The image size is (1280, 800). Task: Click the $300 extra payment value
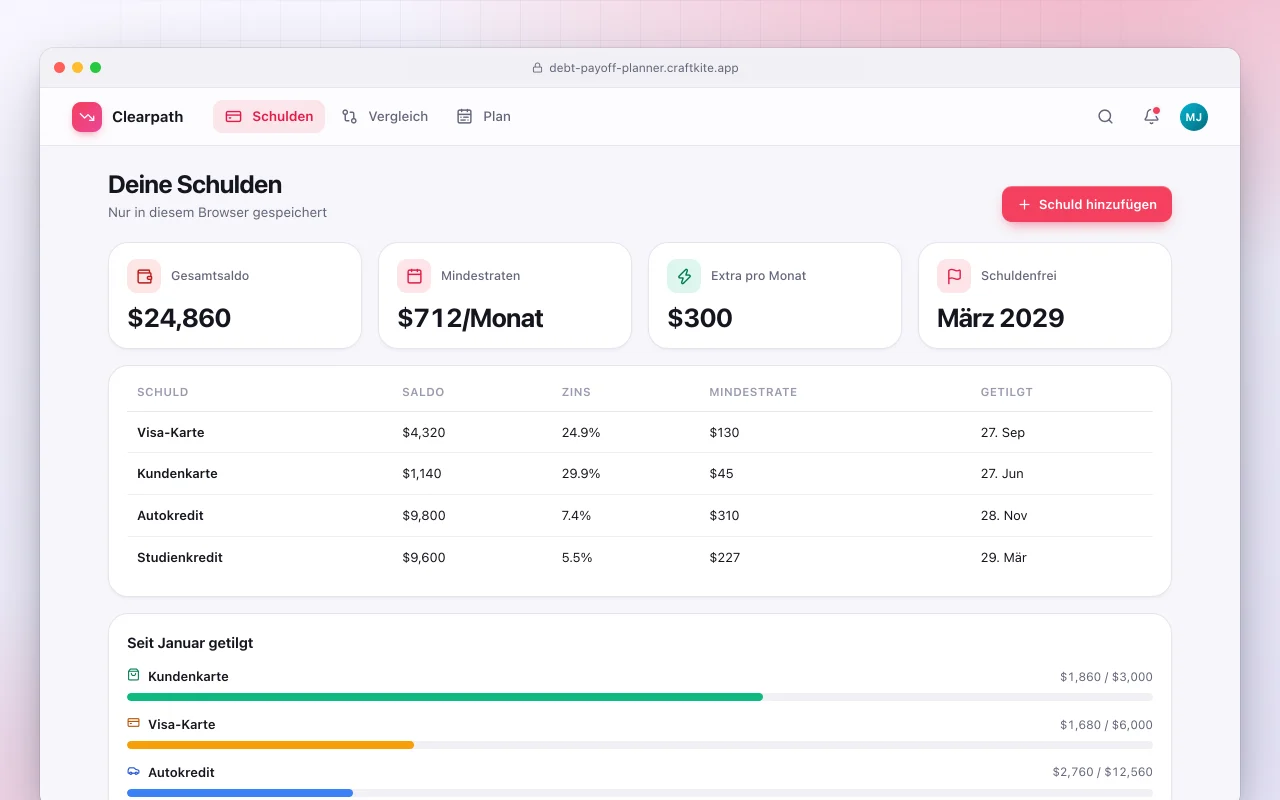[x=700, y=318]
